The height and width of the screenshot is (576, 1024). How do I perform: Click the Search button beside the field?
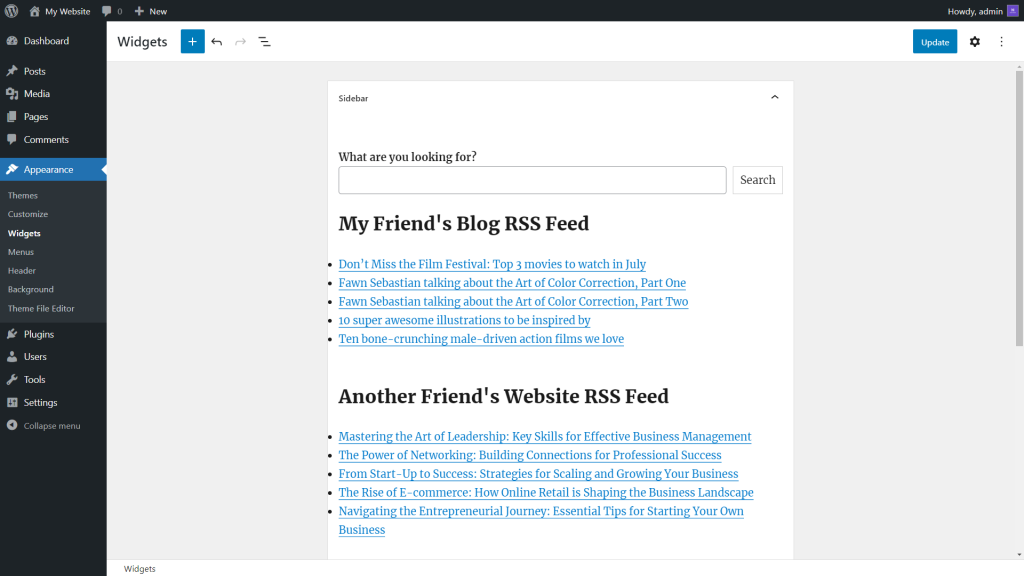pyautogui.click(x=757, y=180)
